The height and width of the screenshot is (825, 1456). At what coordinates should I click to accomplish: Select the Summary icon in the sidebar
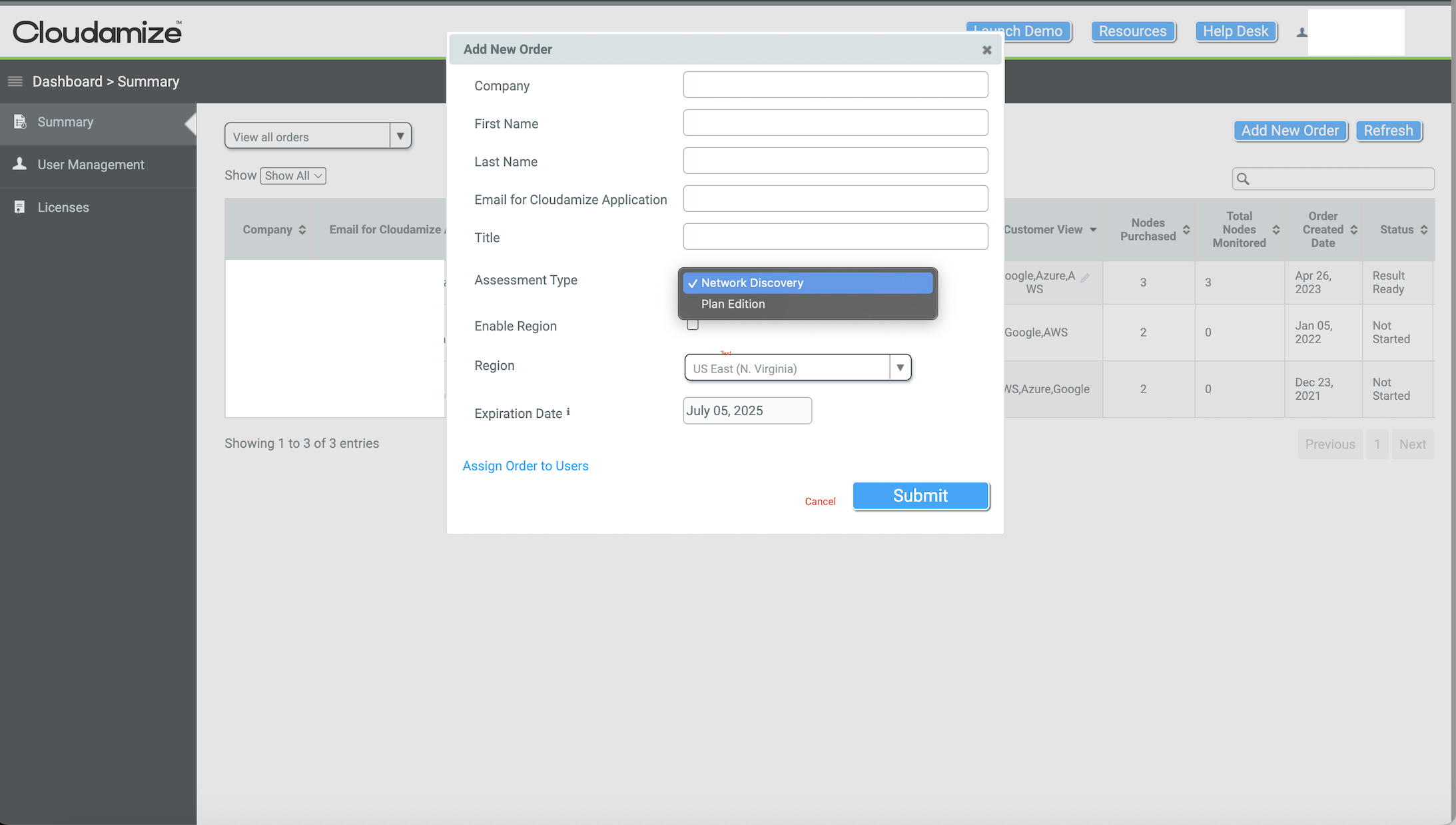coord(21,122)
